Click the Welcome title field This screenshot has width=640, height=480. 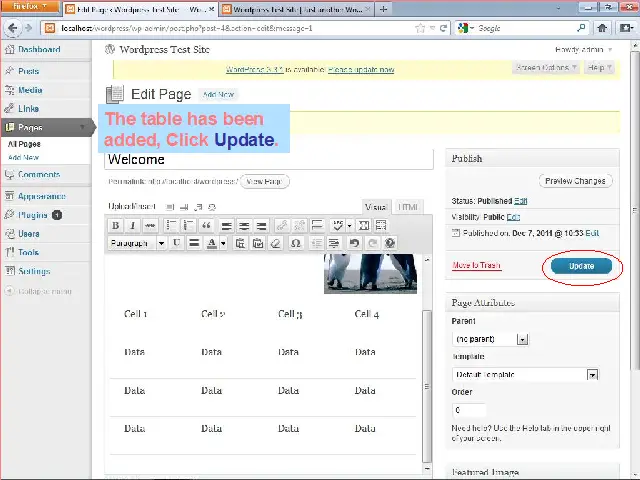[x=269, y=160]
